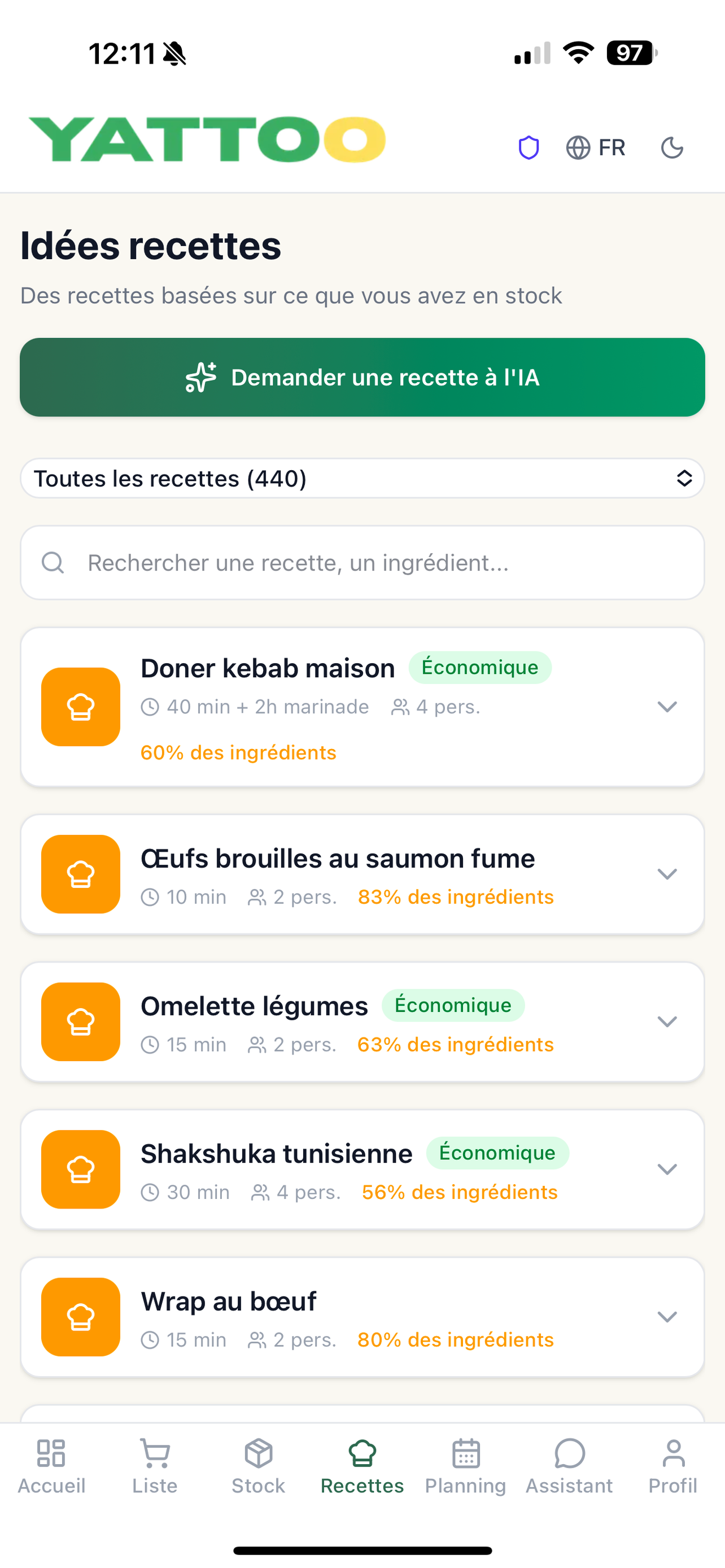The image size is (725, 1568).
Task: Click the recipe search input field
Action: pyautogui.click(x=362, y=562)
